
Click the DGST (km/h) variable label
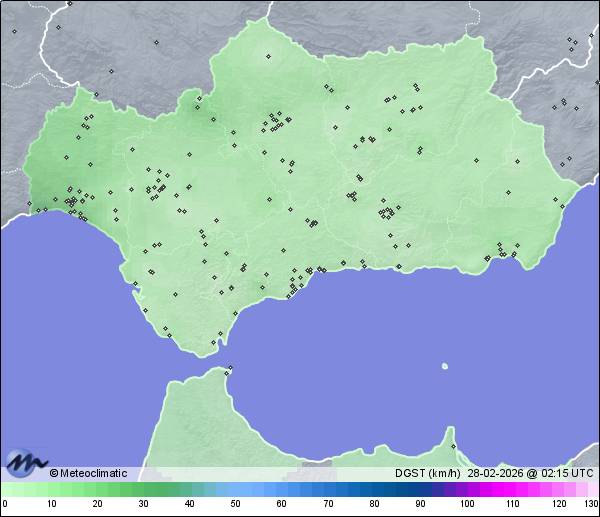pos(427,473)
